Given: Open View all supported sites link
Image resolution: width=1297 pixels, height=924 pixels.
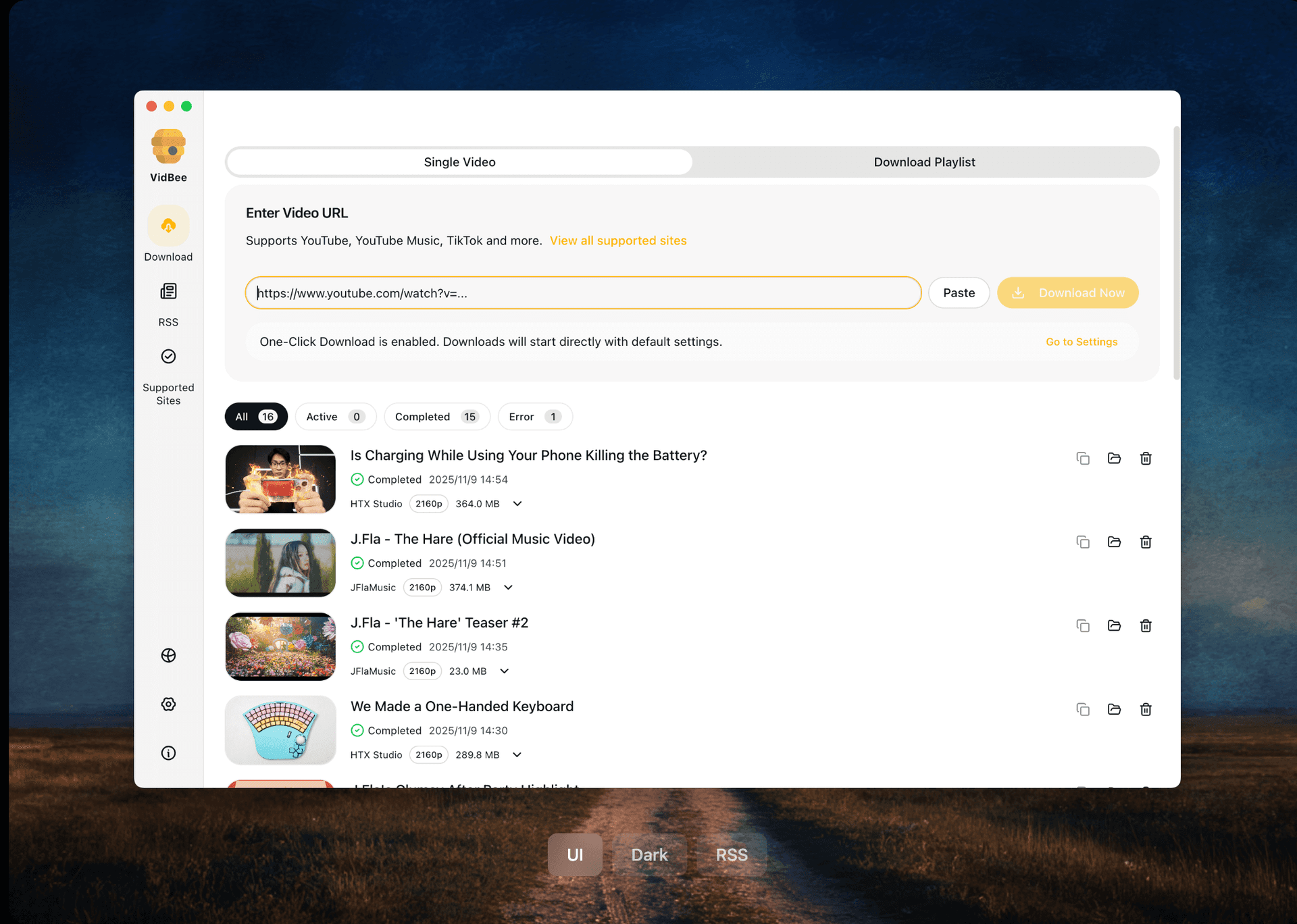Looking at the screenshot, I should [618, 240].
